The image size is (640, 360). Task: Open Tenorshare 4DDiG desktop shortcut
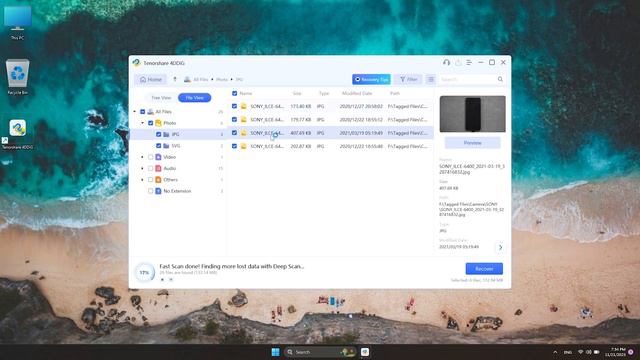coord(18,134)
